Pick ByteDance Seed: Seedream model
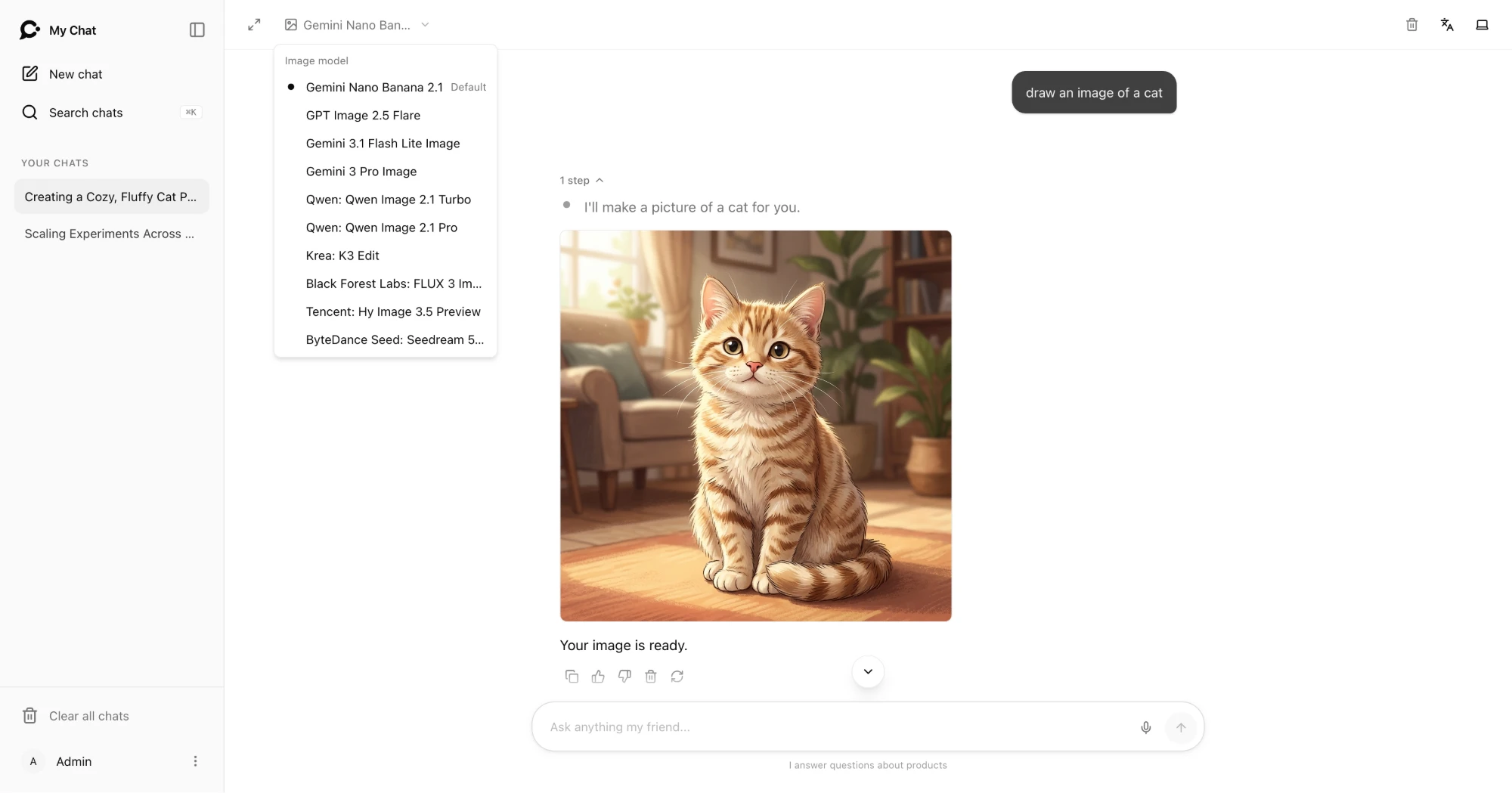1512x793 pixels. [386, 339]
